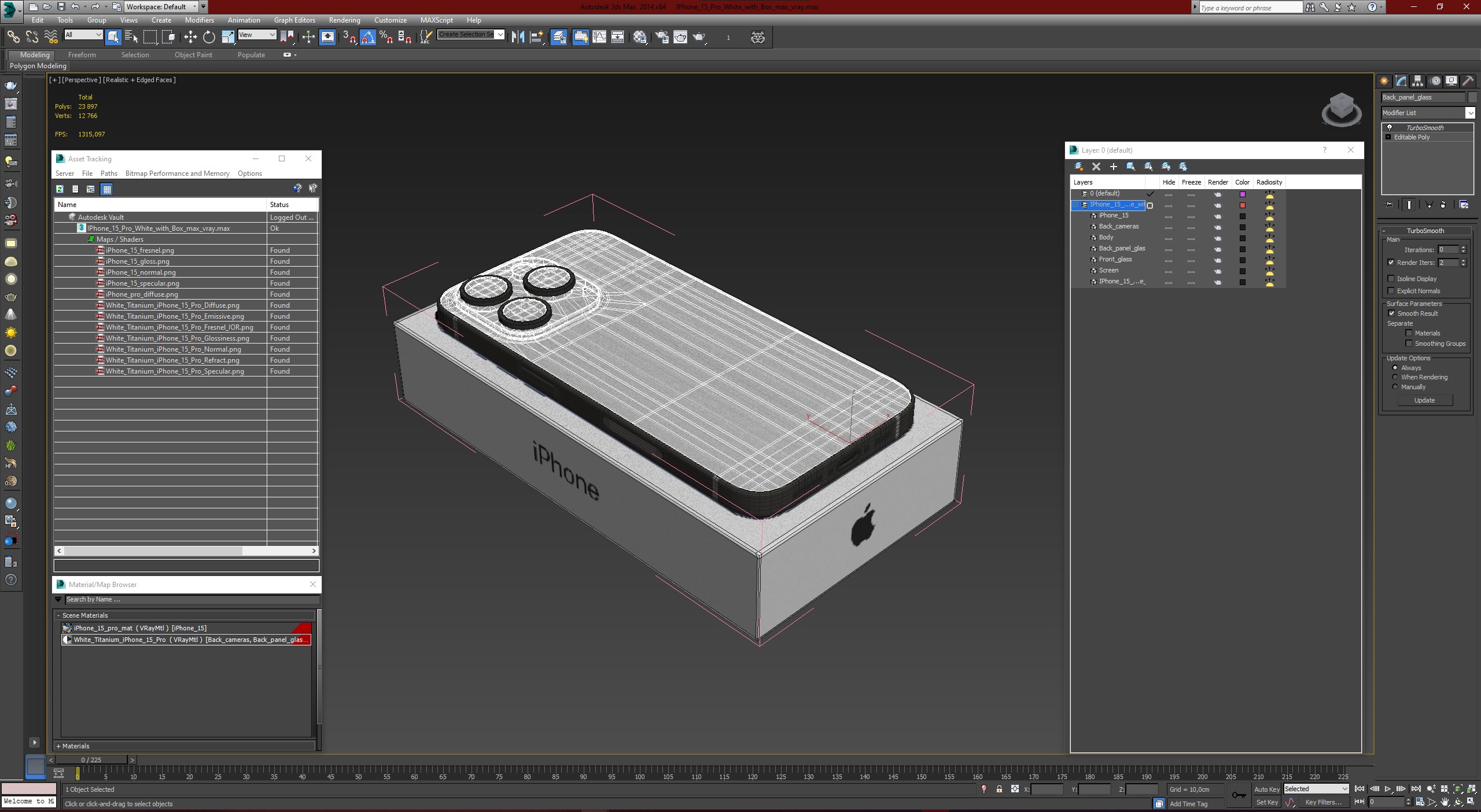This screenshot has width=1481, height=812.
Task: Click the Add Time Tag label
Action: [1188, 804]
